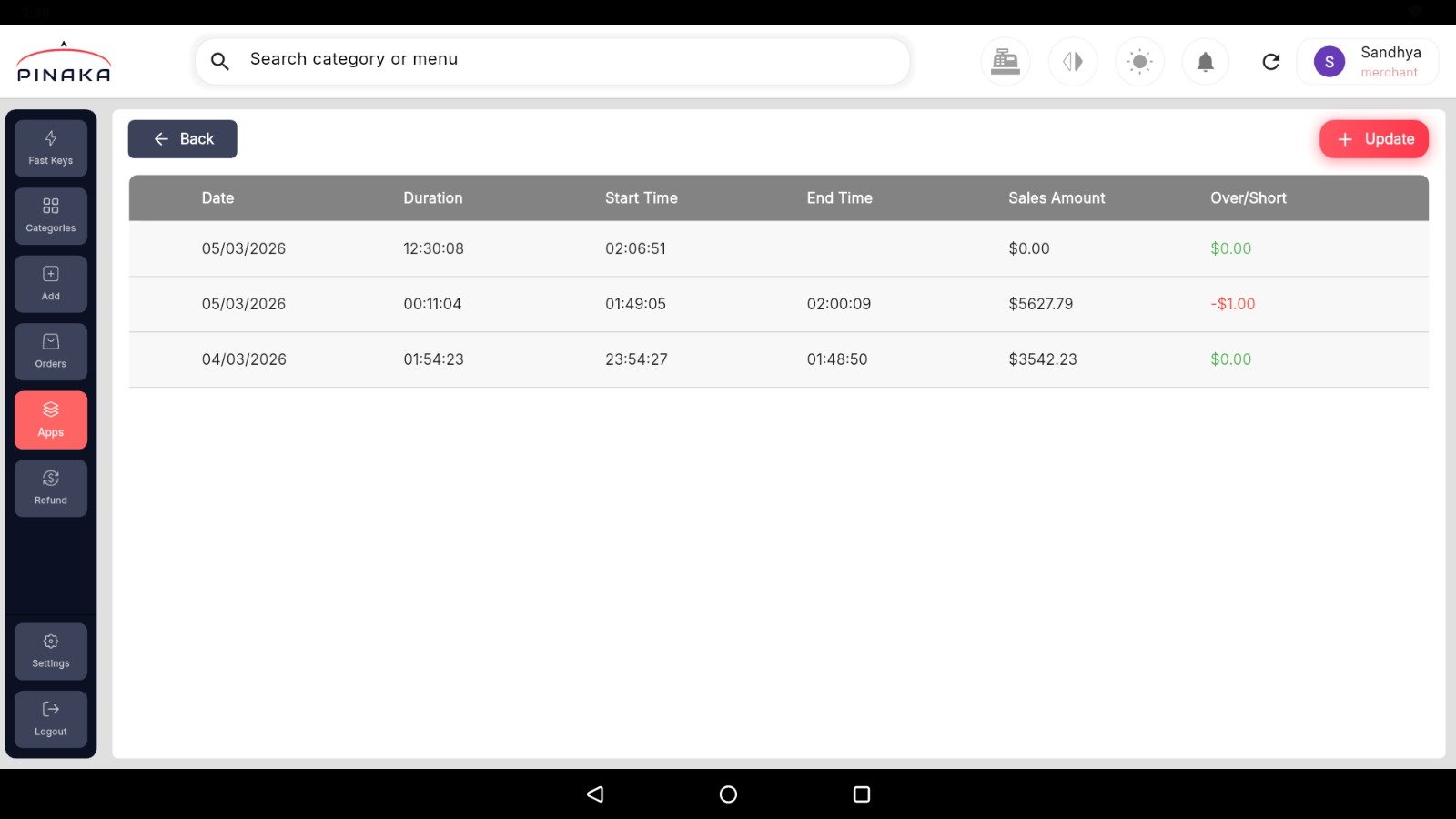Open Fast Keys in sidebar
This screenshot has height=819, width=1456.
tap(51, 148)
